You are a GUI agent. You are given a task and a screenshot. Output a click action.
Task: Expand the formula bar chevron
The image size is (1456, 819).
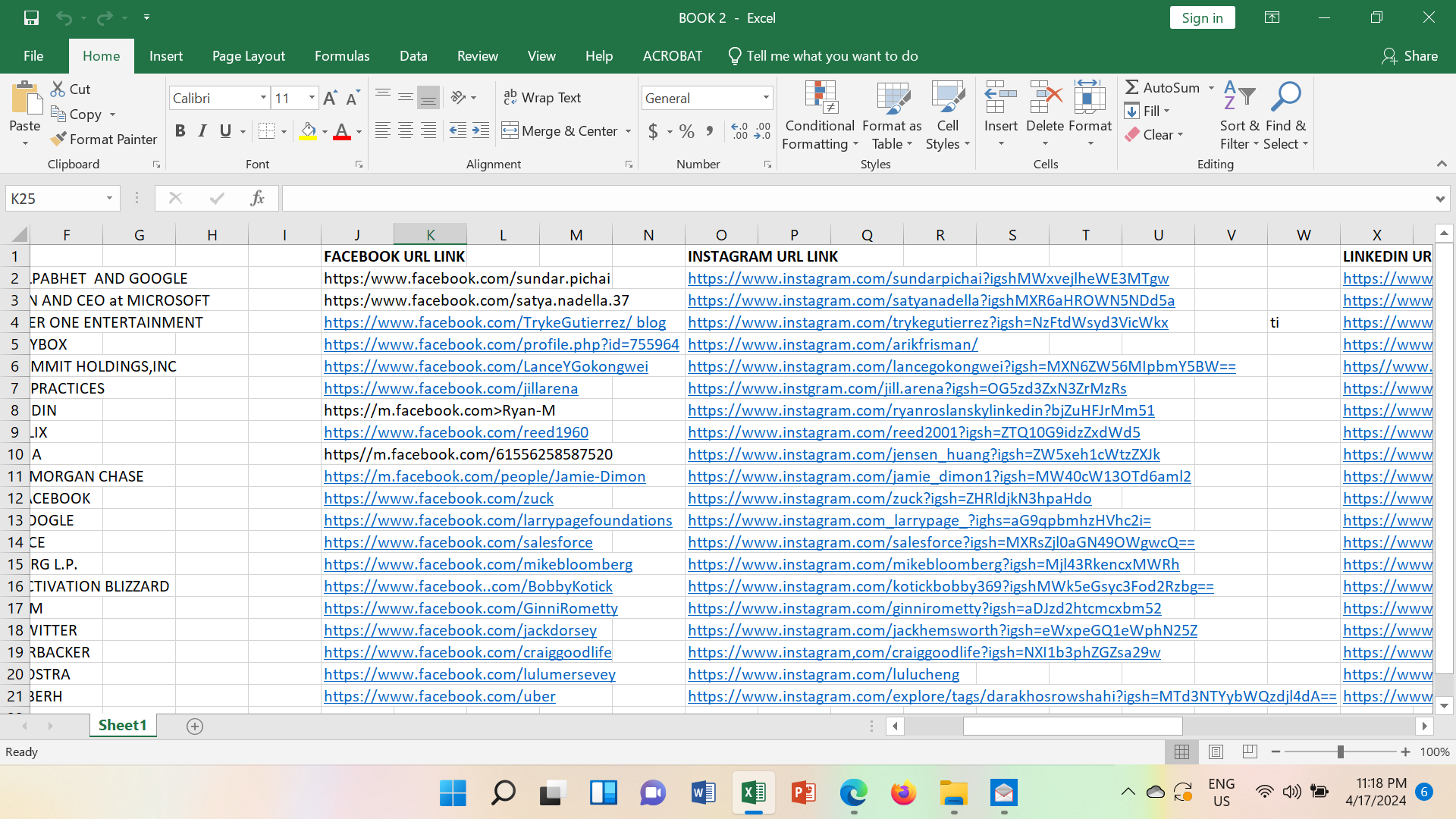[x=1439, y=199]
